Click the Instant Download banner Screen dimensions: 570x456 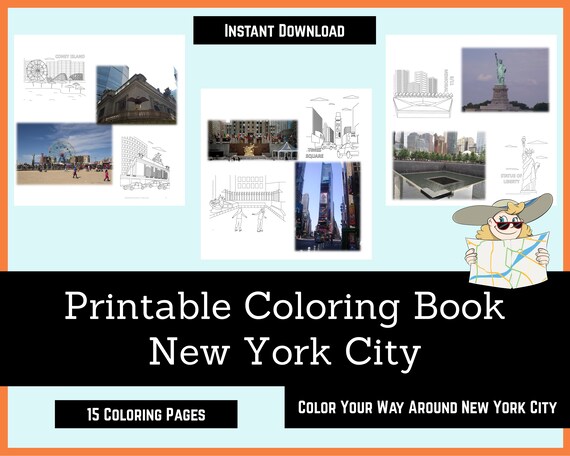(x=284, y=30)
